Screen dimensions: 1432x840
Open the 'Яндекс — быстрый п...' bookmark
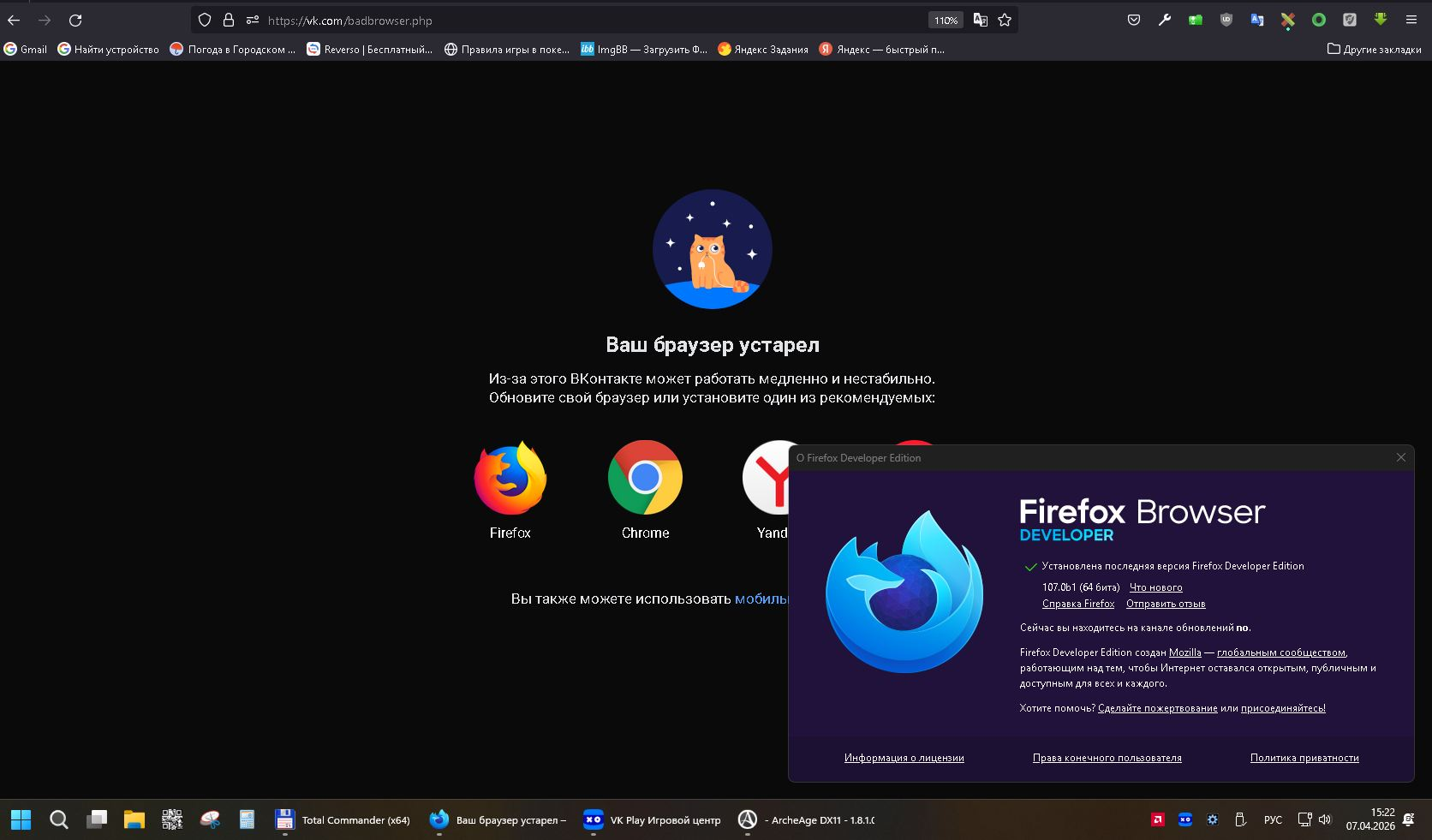pyautogui.click(x=882, y=50)
